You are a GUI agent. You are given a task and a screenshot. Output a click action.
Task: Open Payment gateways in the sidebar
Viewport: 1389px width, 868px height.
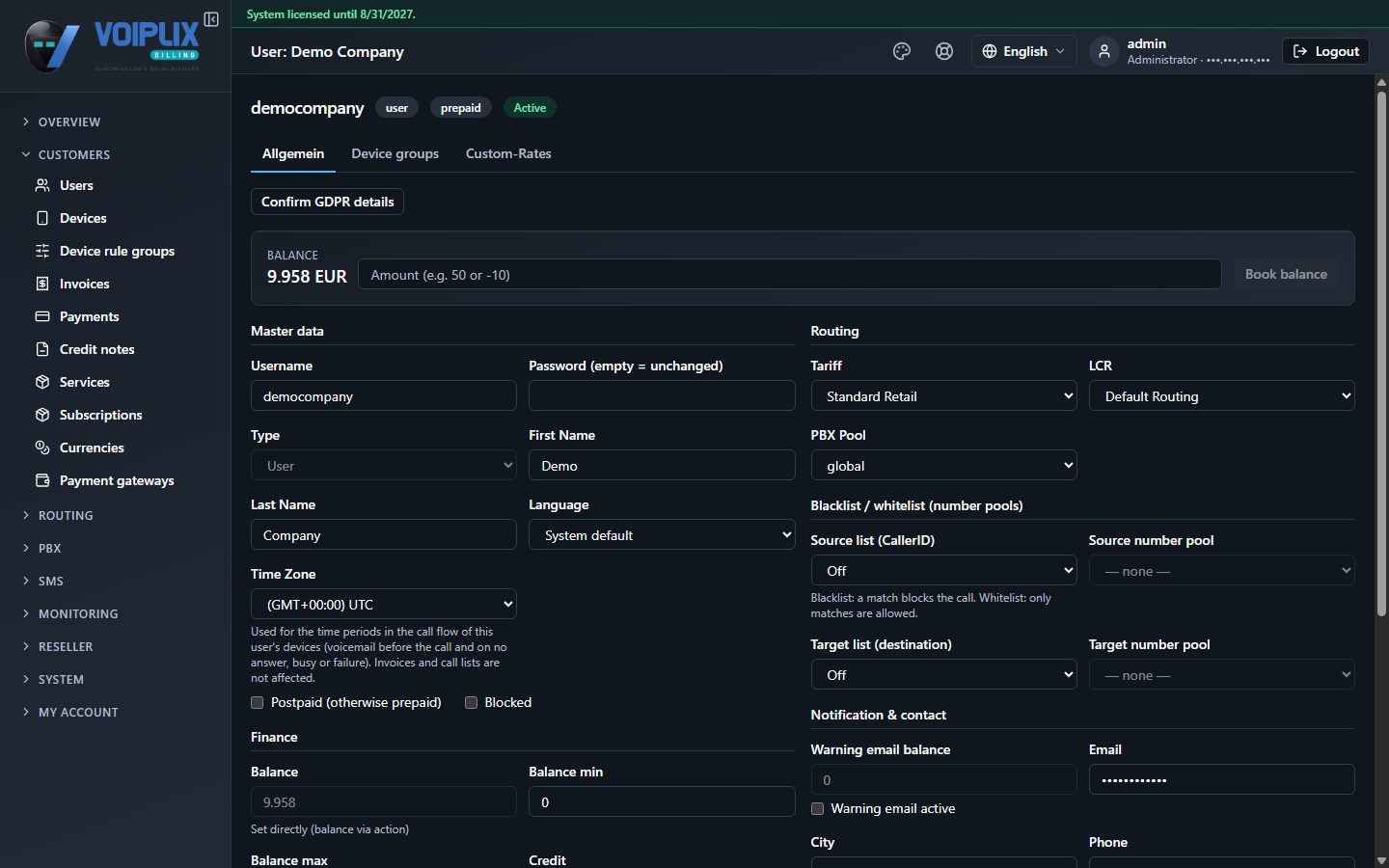coord(115,480)
